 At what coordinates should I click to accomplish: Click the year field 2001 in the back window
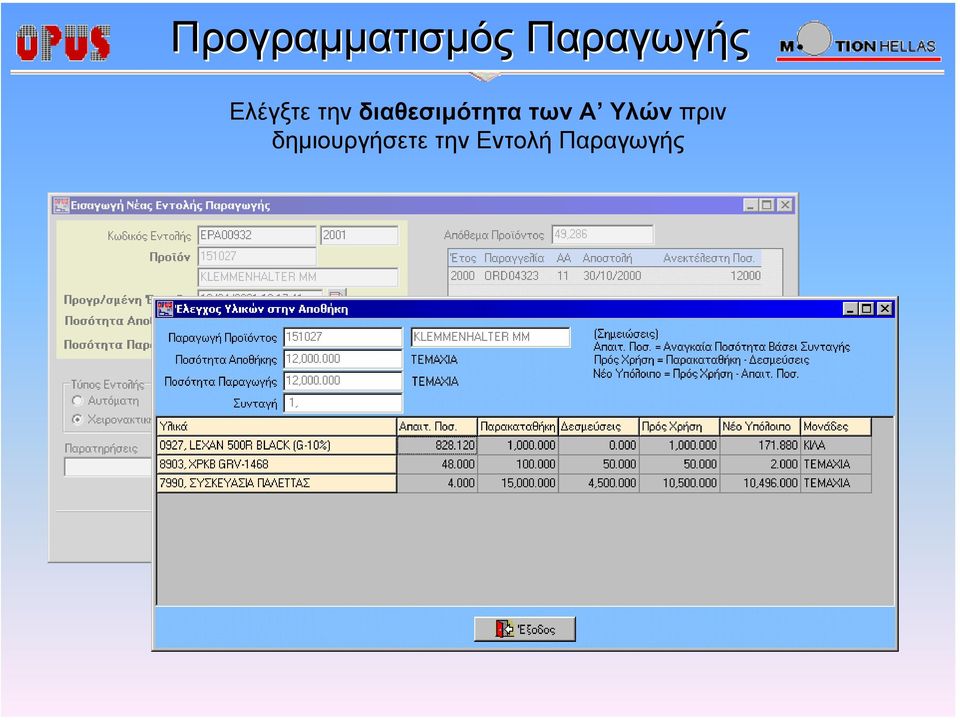[359, 235]
